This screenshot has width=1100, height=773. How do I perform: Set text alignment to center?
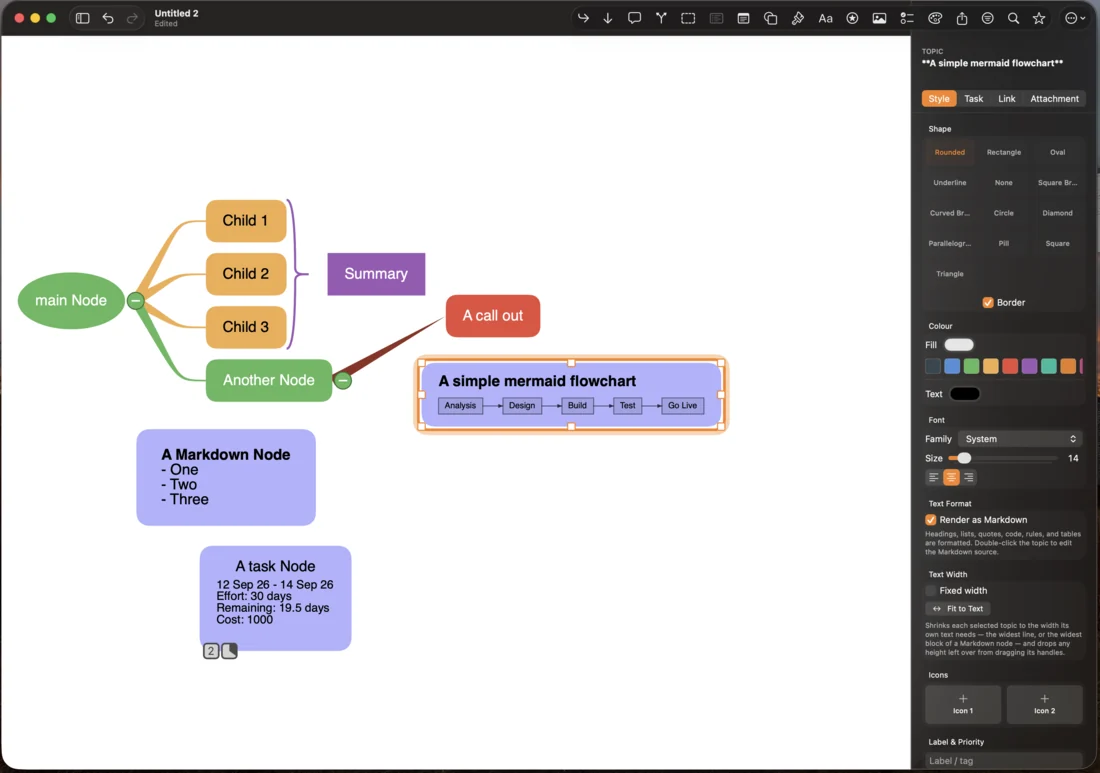(951, 478)
